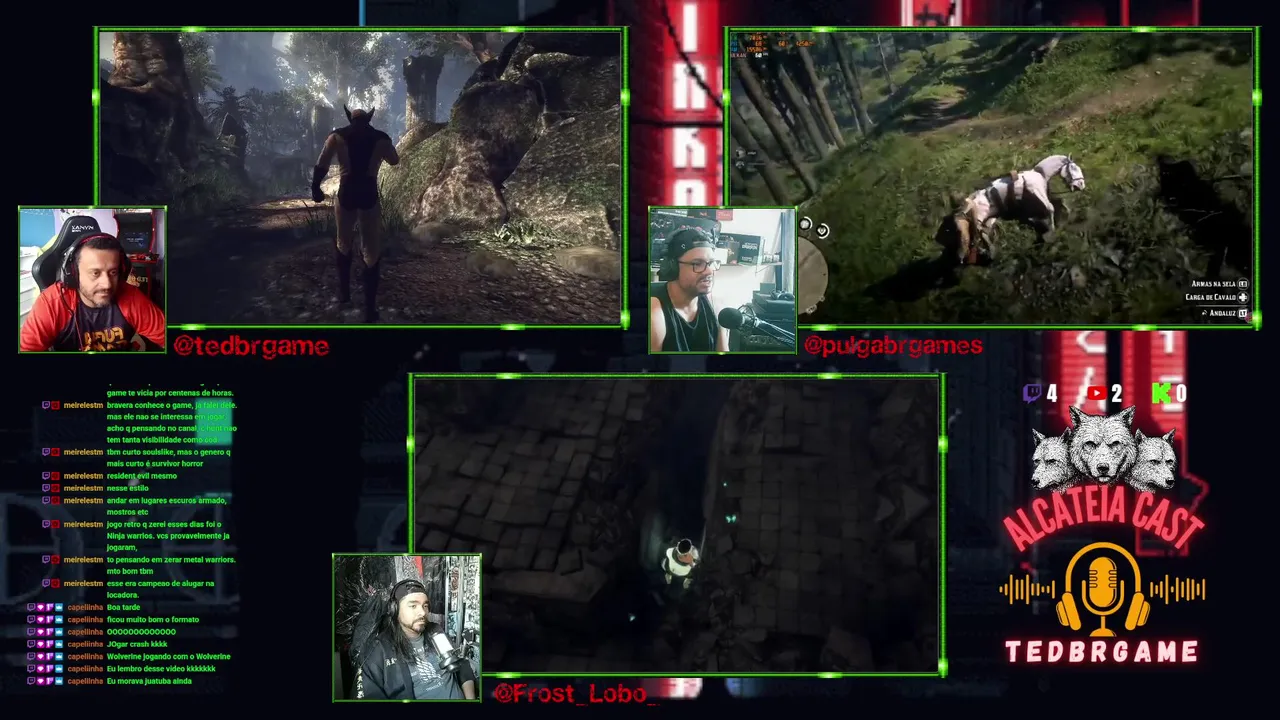Click username capeliinha on 'Boa tarde'
This screenshot has height=720, width=1280.
85,608
